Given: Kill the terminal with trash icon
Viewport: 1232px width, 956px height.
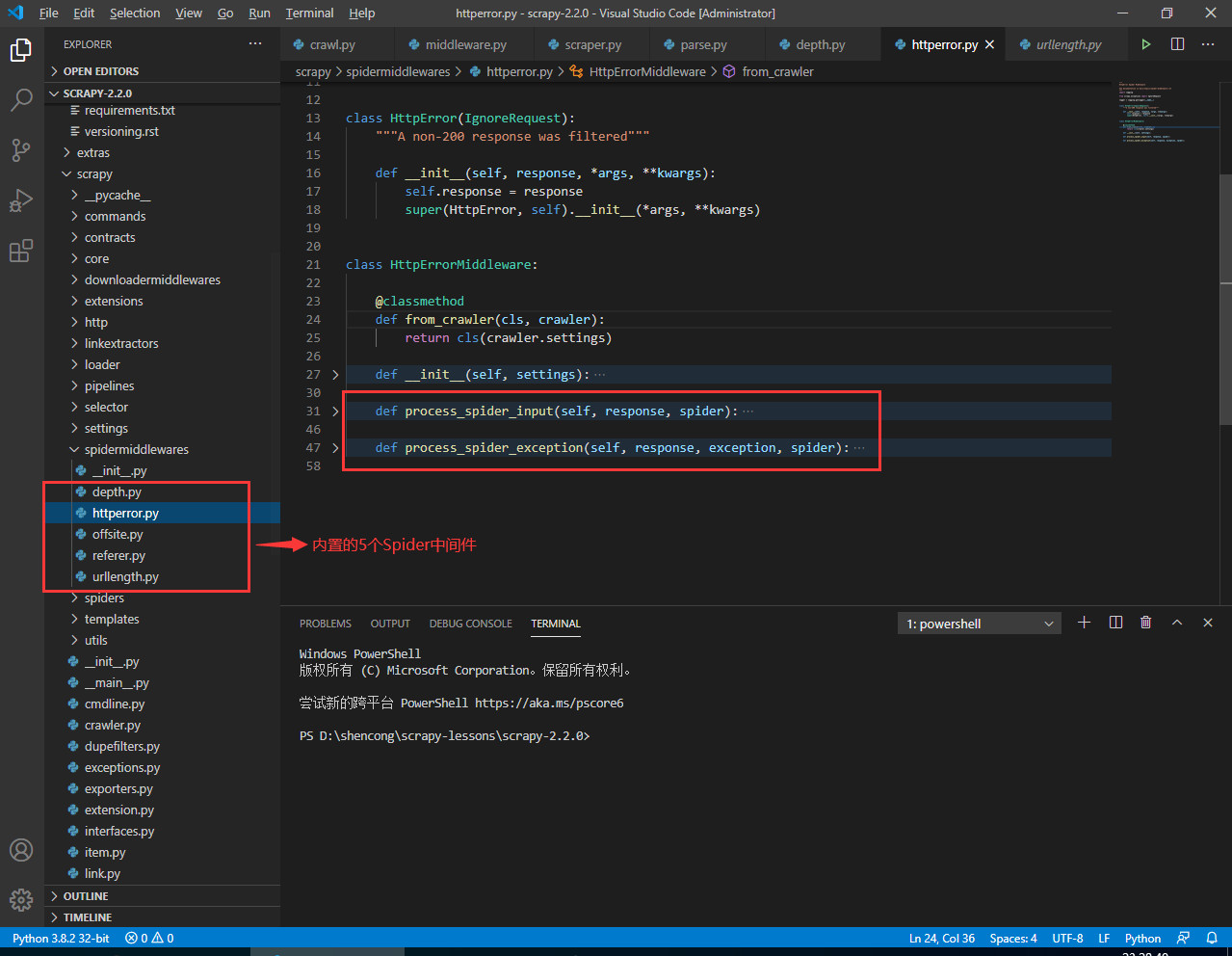Looking at the screenshot, I should pos(1146,623).
